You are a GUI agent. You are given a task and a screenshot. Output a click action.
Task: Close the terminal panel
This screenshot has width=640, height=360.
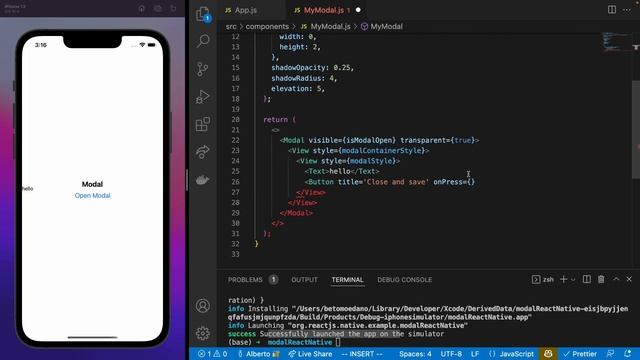click(x=629, y=279)
